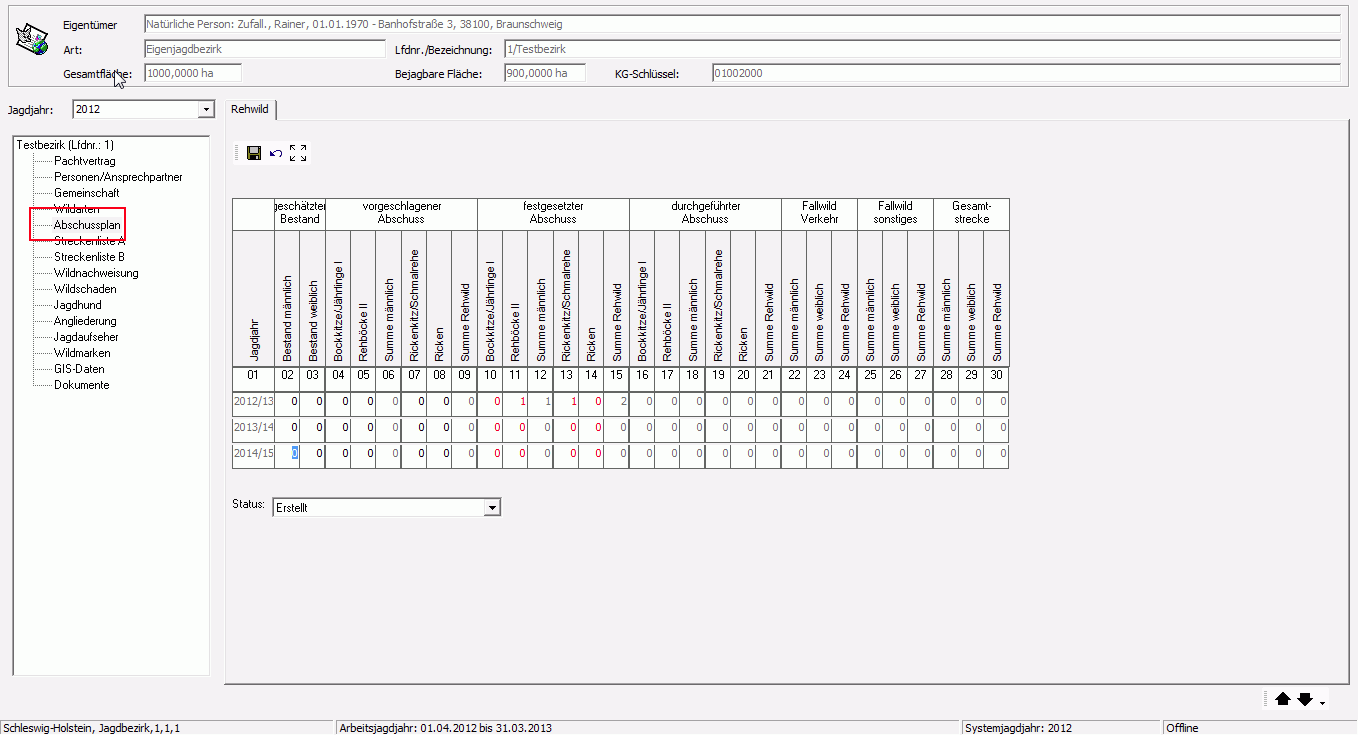Expand the Status dropdown showing Erstellt
Screen dimensions: 1358x735
click(x=491, y=508)
